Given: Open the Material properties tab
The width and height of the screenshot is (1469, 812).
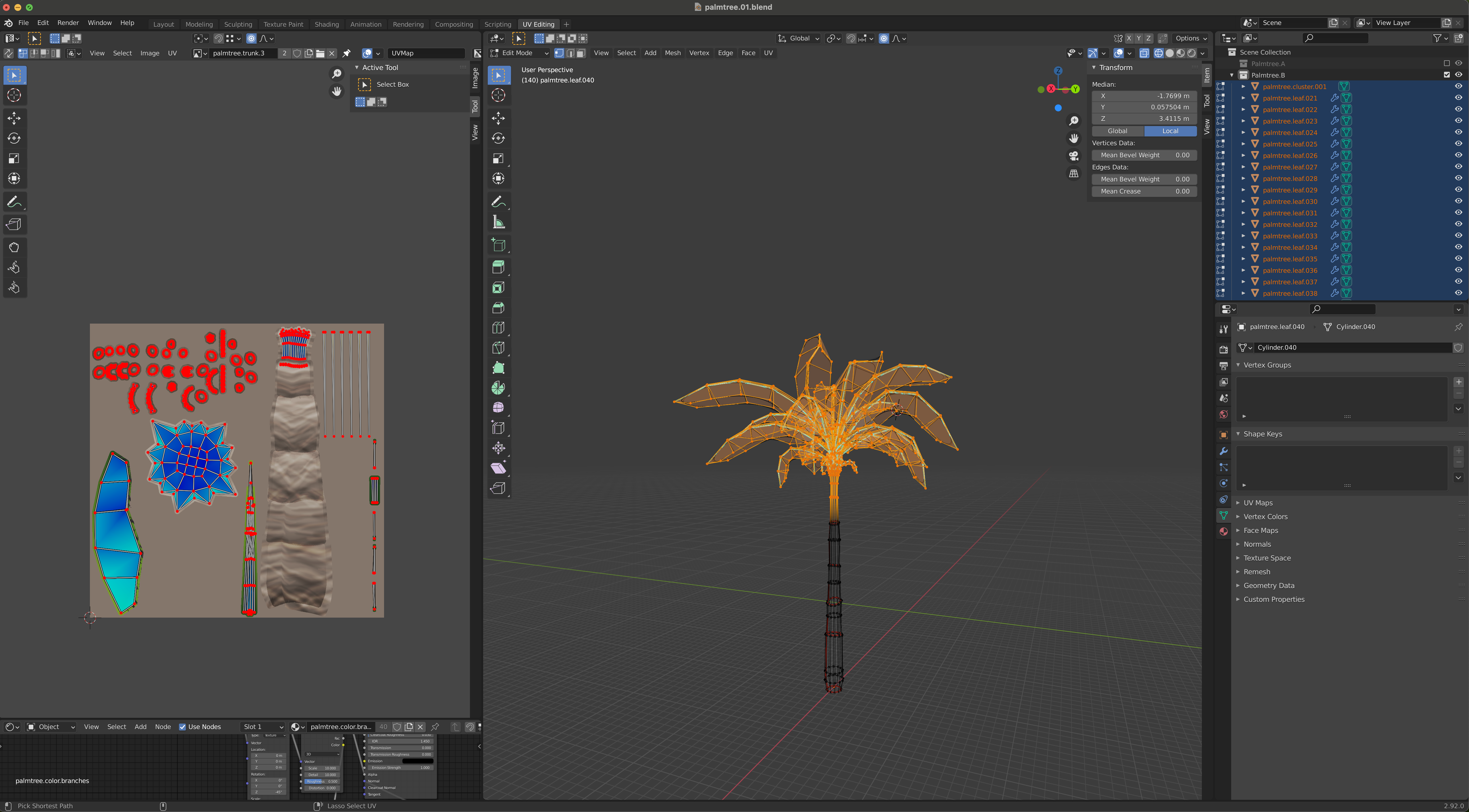Looking at the screenshot, I should point(1223,532).
